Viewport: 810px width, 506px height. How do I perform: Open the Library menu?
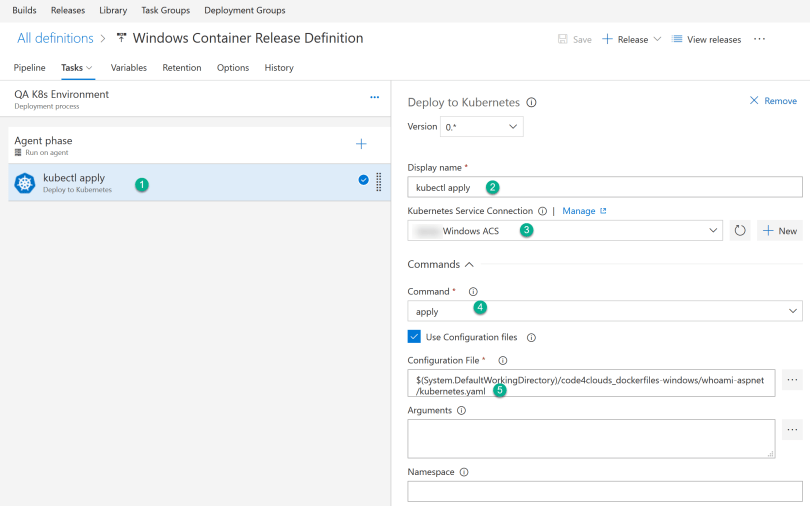point(113,10)
